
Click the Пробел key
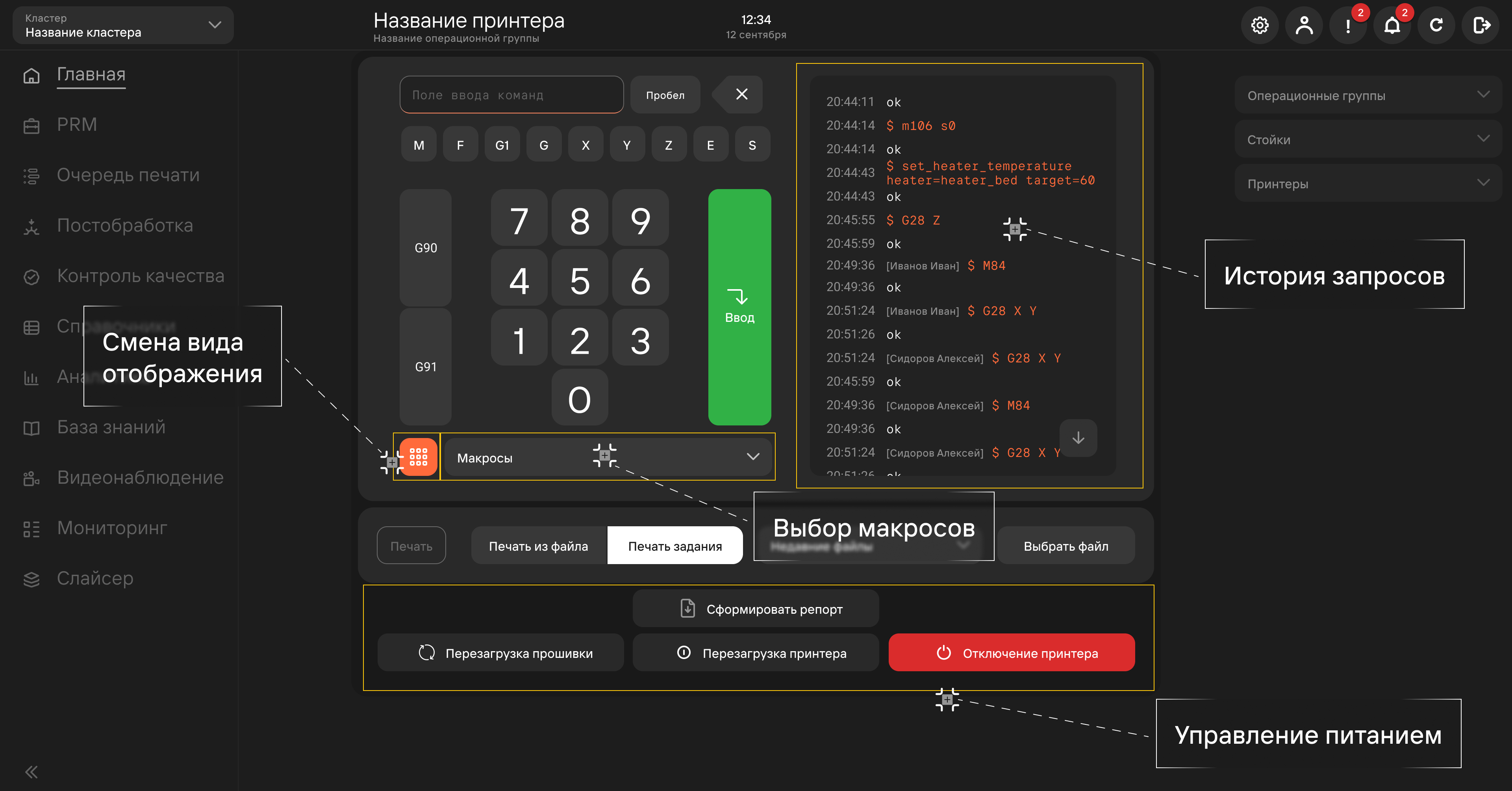tap(665, 95)
